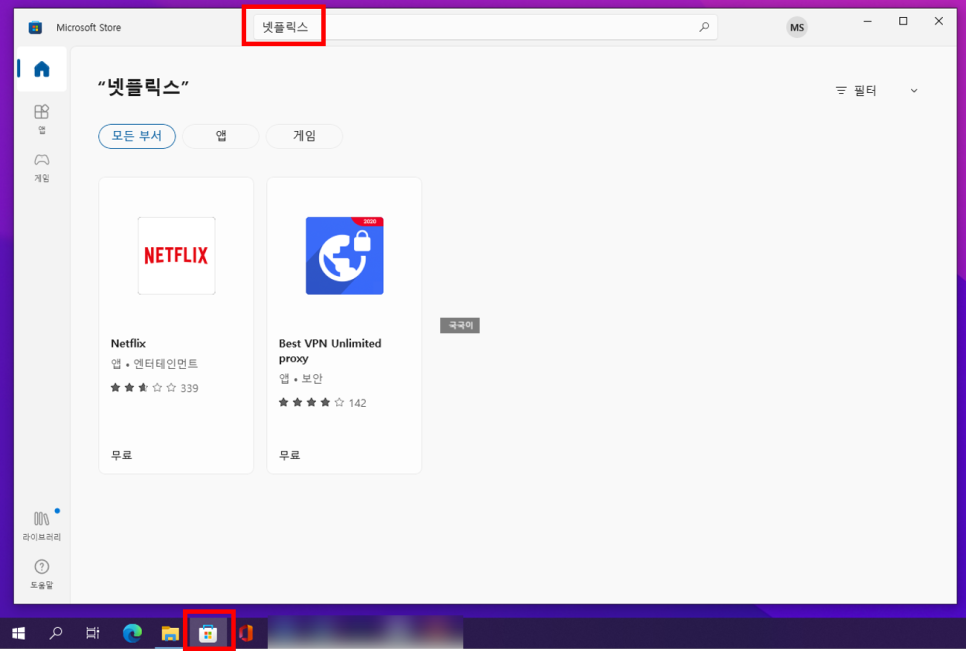Minimize the Microsoft Store window
This screenshot has width=966, height=651.
click(x=867, y=22)
